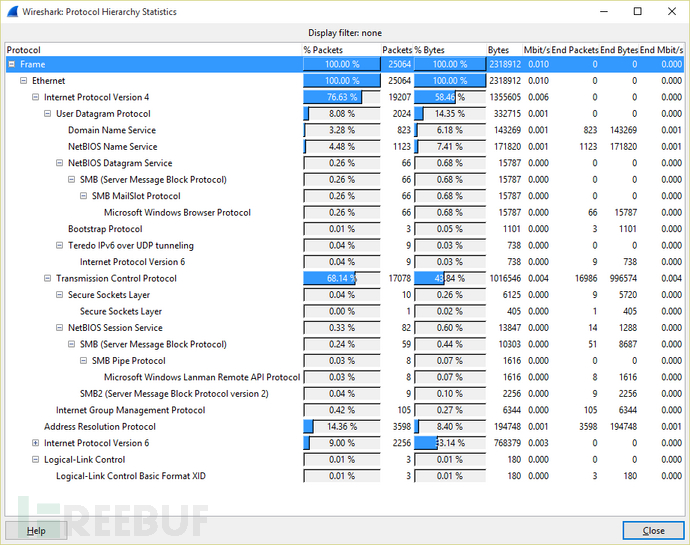The image size is (690, 545).
Task: Collapse Transmission Control Protocol node
Action: click(48, 278)
